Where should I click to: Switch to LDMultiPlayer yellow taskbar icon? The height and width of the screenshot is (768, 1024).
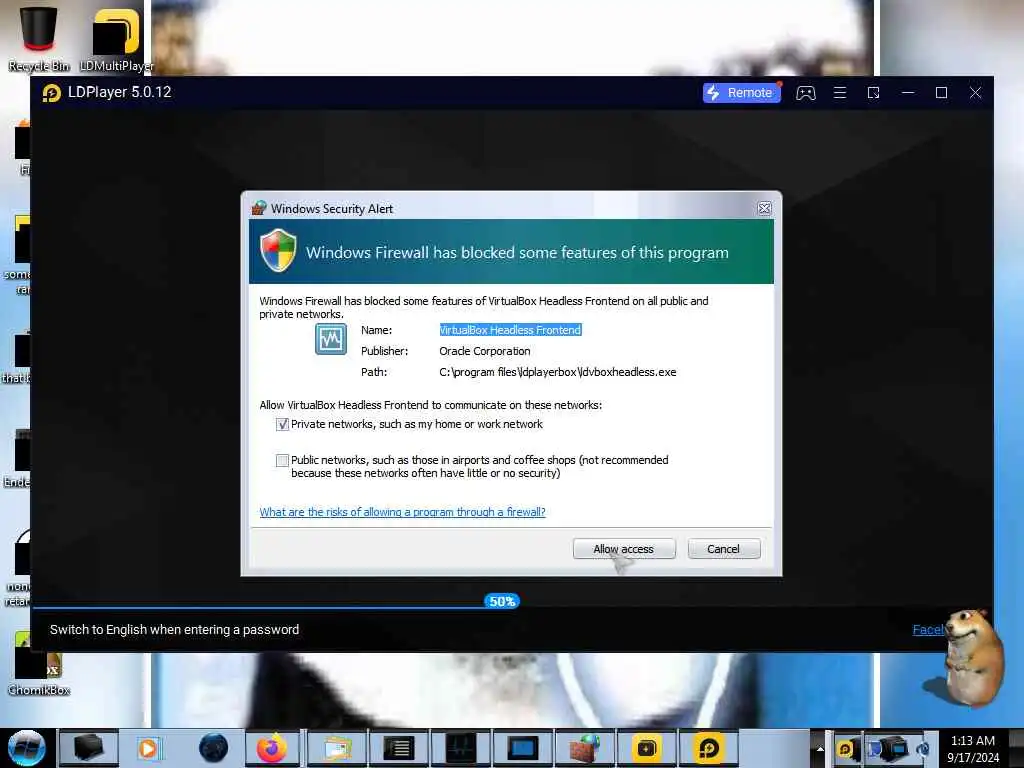coord(647,748)
